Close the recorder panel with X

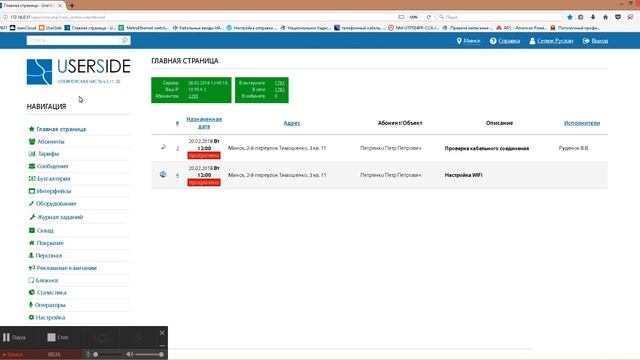pos(162,333)
